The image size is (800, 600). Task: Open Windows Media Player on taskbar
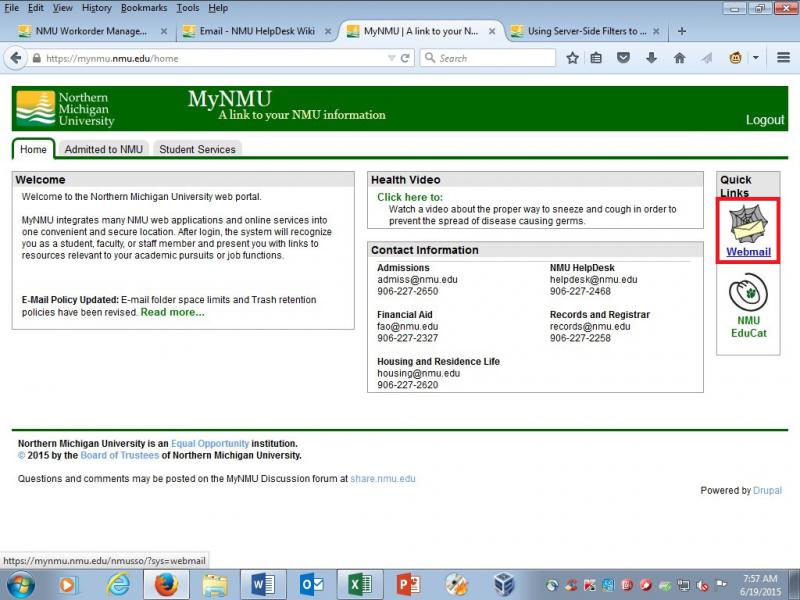coord(67,585)
